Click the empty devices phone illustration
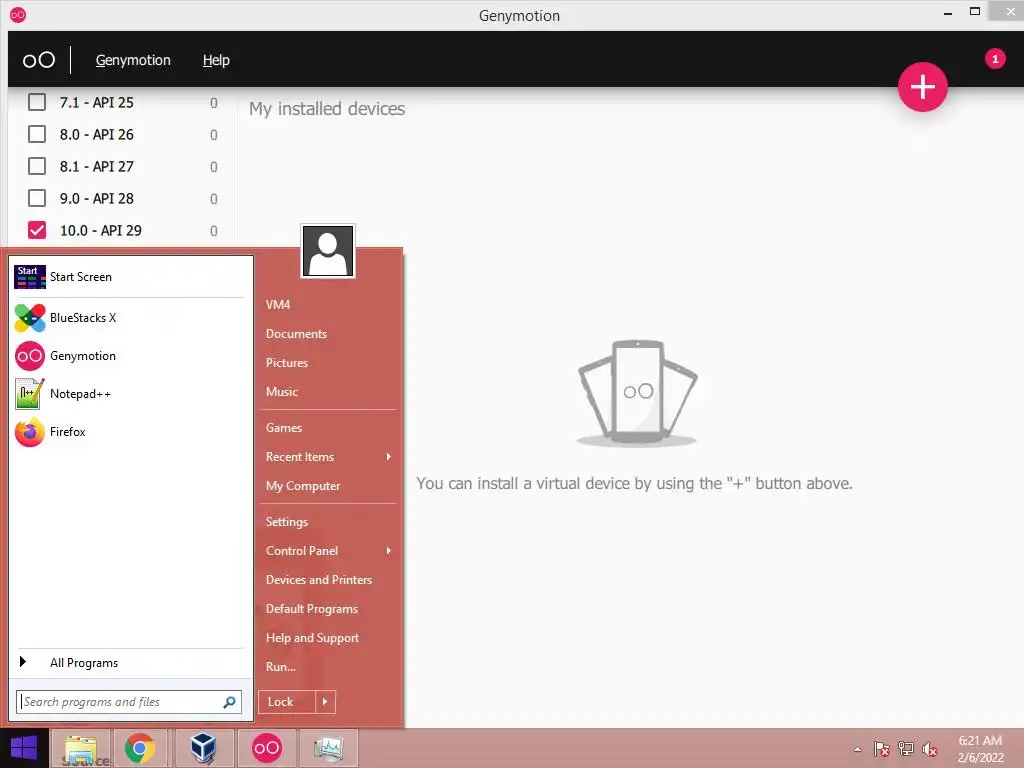The height and width of the screenshot is (768, 1024). [638, 393]
